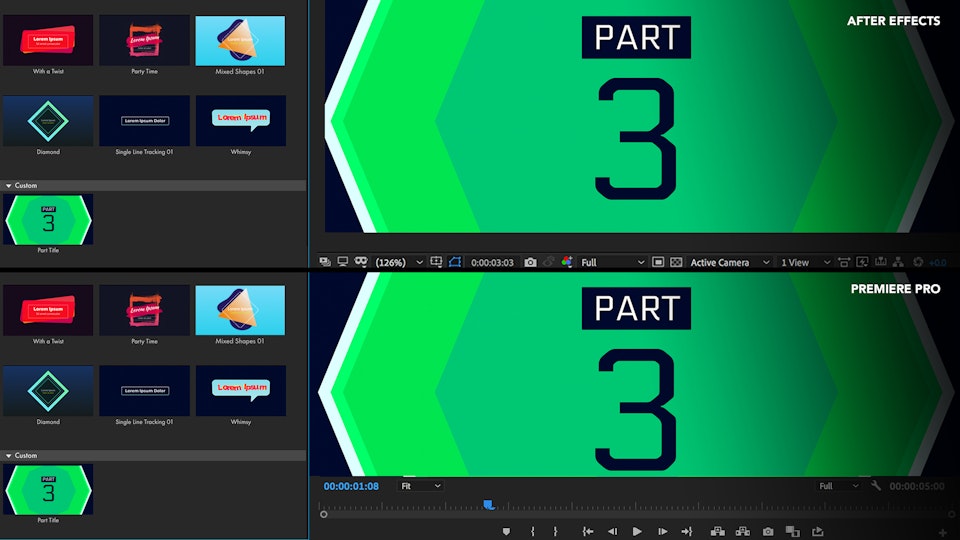Open the Active Camera dropdown
Image resolution: width=960 pixels, height=540 pixels.
click(x=730, y=262)
